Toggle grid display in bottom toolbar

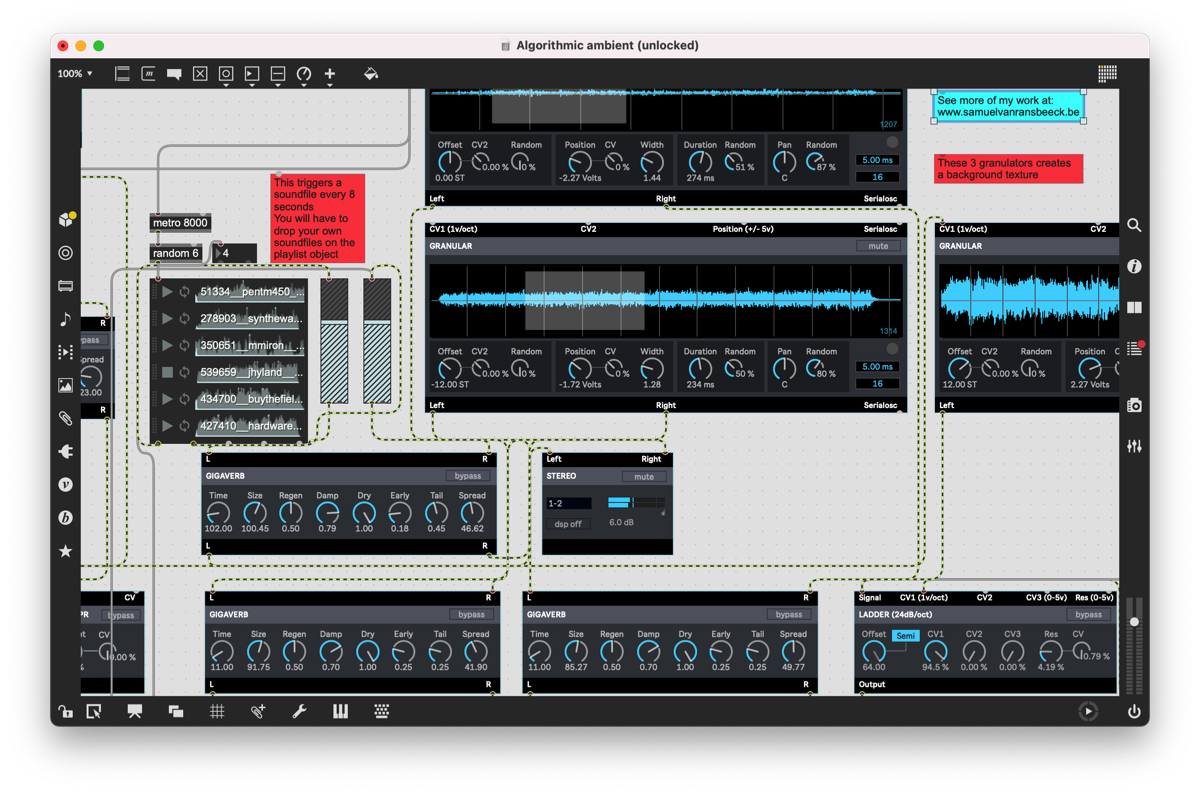217,711
